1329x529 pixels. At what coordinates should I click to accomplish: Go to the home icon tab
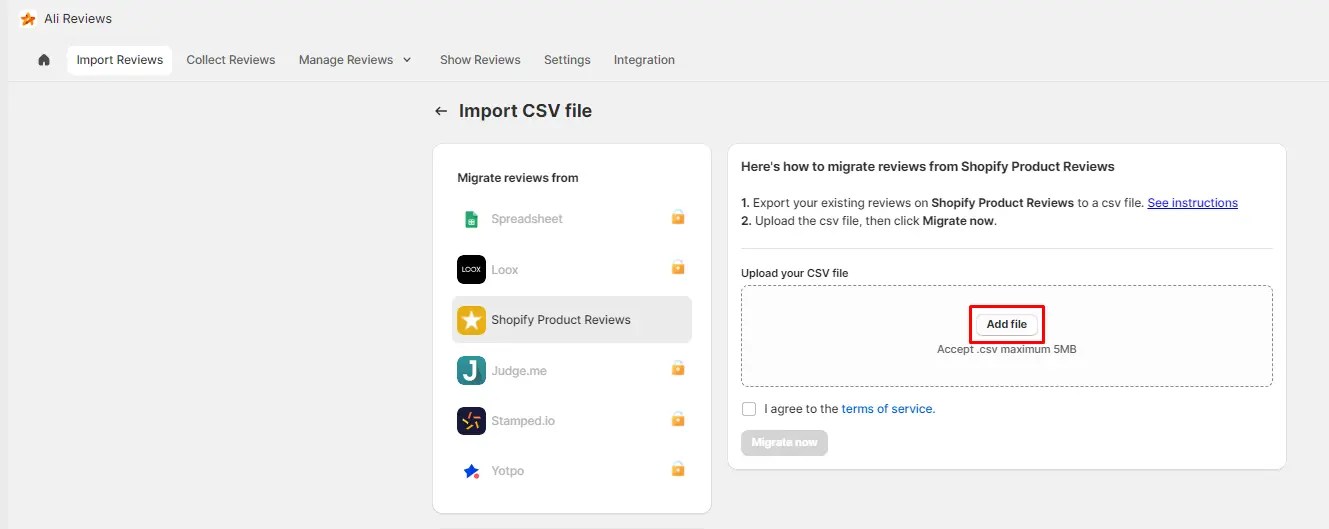44,60
